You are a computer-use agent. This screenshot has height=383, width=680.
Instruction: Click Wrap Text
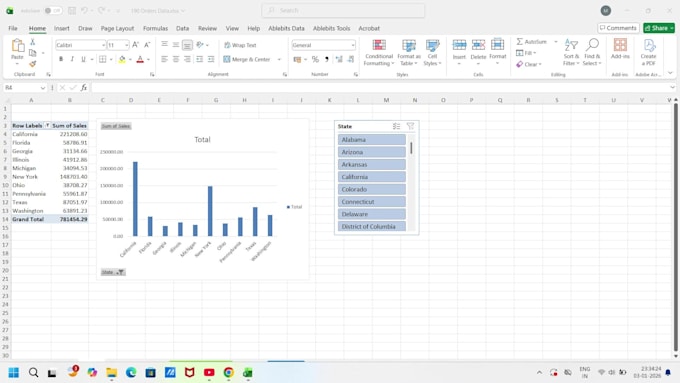[240, 45]
